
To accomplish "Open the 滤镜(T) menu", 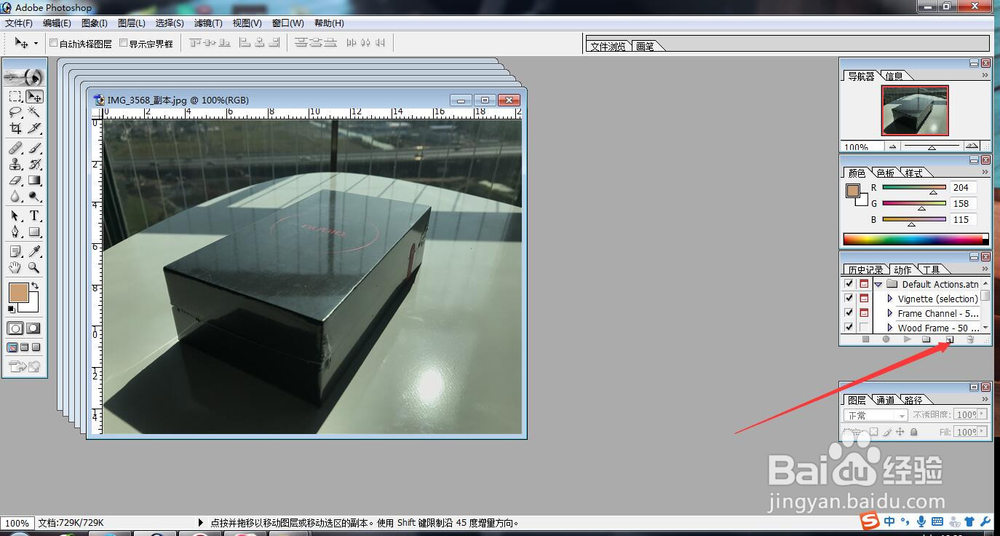I will (x=208, y=23).
